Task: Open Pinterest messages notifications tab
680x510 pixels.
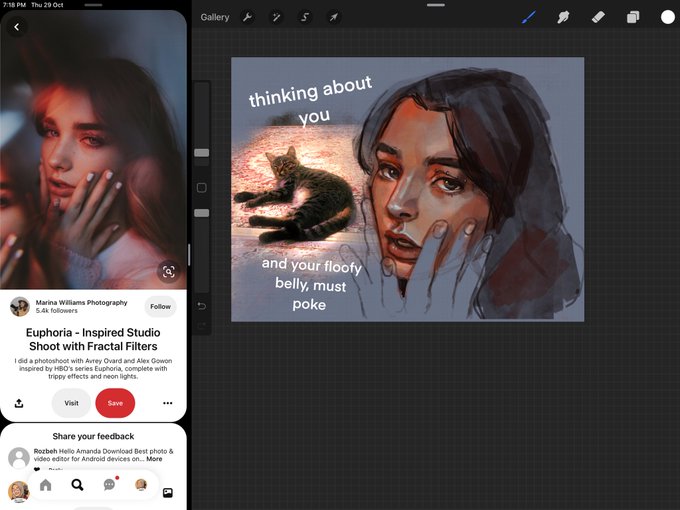Action: [x=110, y=484]
